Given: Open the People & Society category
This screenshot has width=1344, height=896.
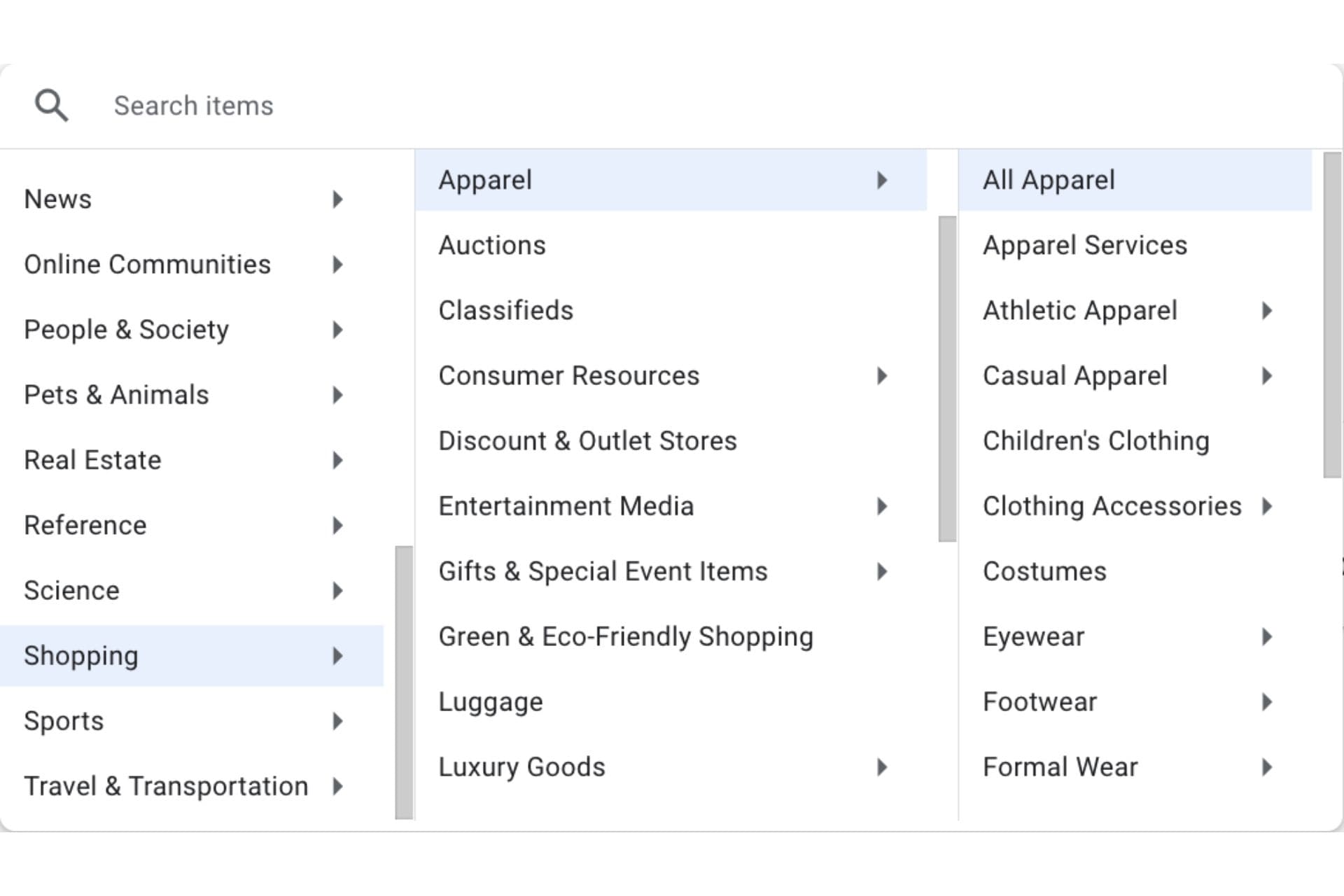Looking at the screenshot, I should pyautogui.click(x=126, y=330).
